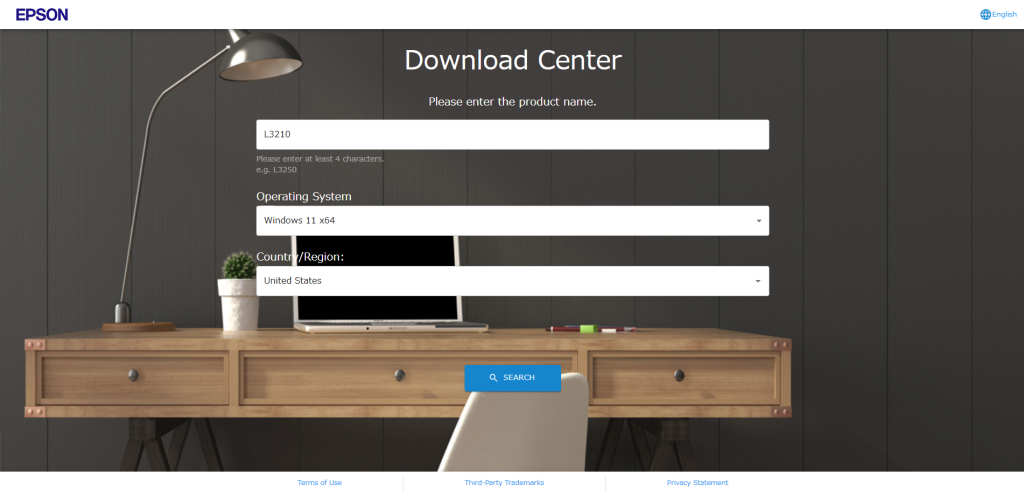The image size is (1024, 491).
Task: Click the Operating System label
Action: coord(304,197)
